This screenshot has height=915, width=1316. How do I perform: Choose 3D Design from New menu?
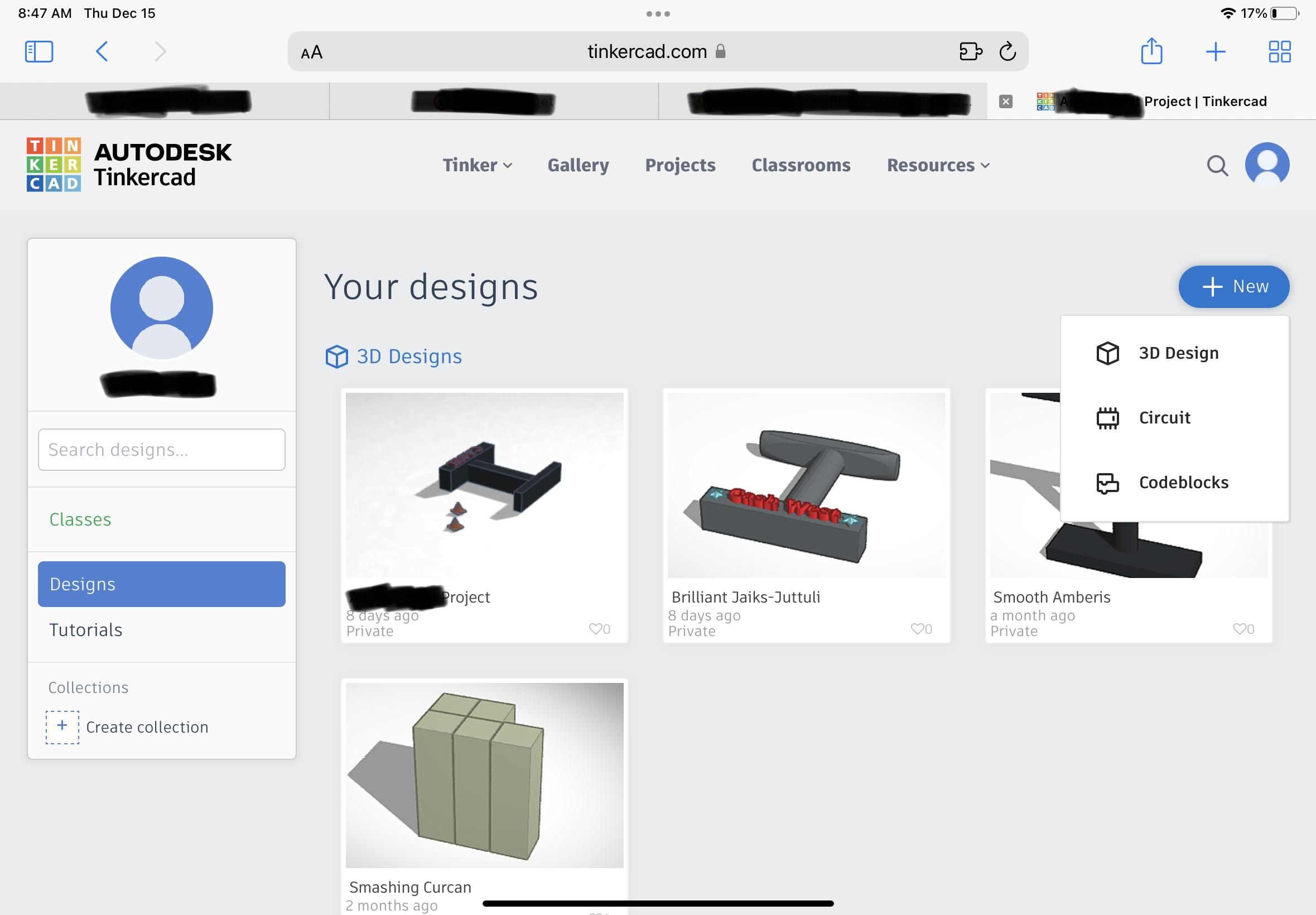tap(1178, 353)
